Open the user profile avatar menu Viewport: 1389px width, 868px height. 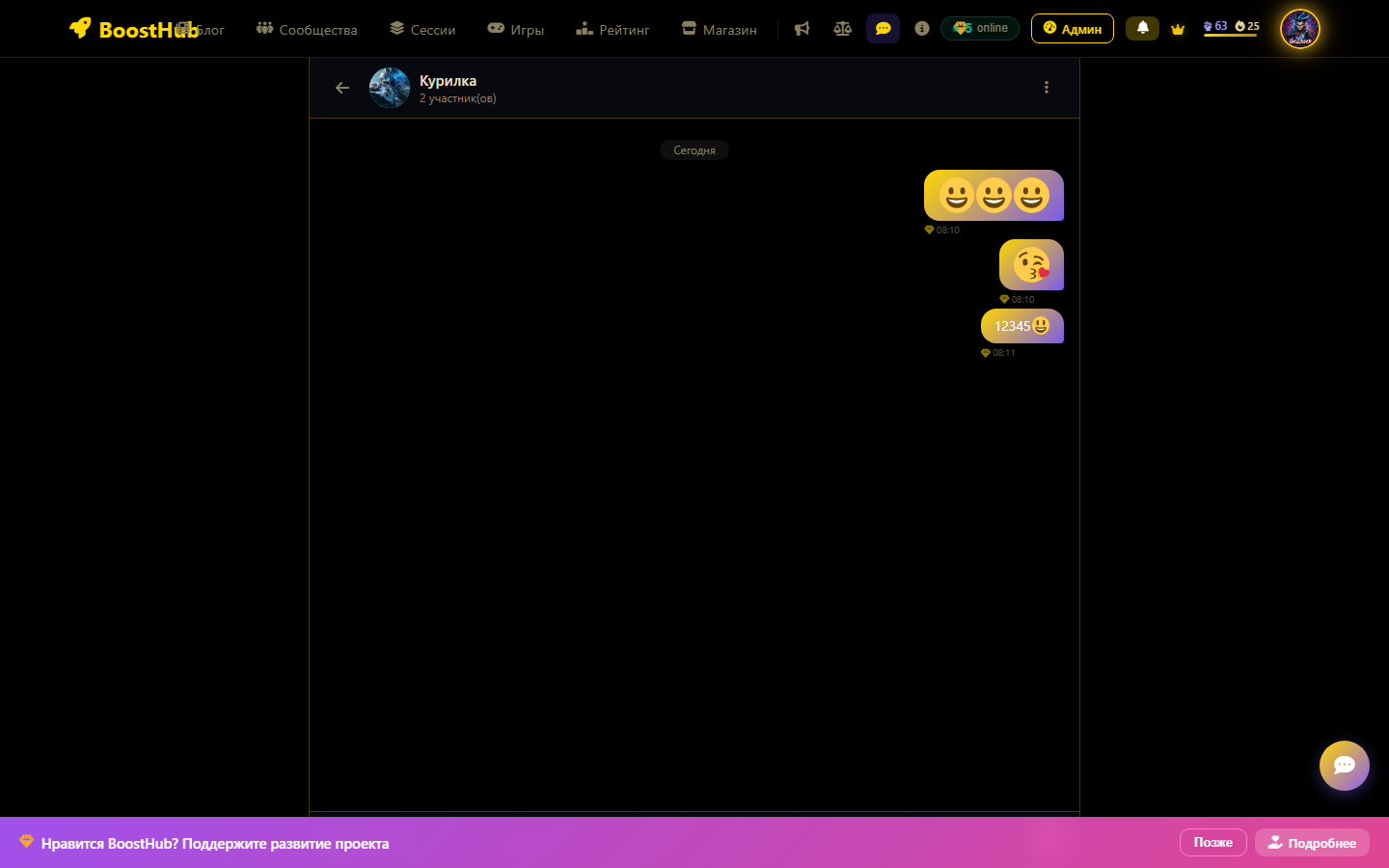(1299, 29)
